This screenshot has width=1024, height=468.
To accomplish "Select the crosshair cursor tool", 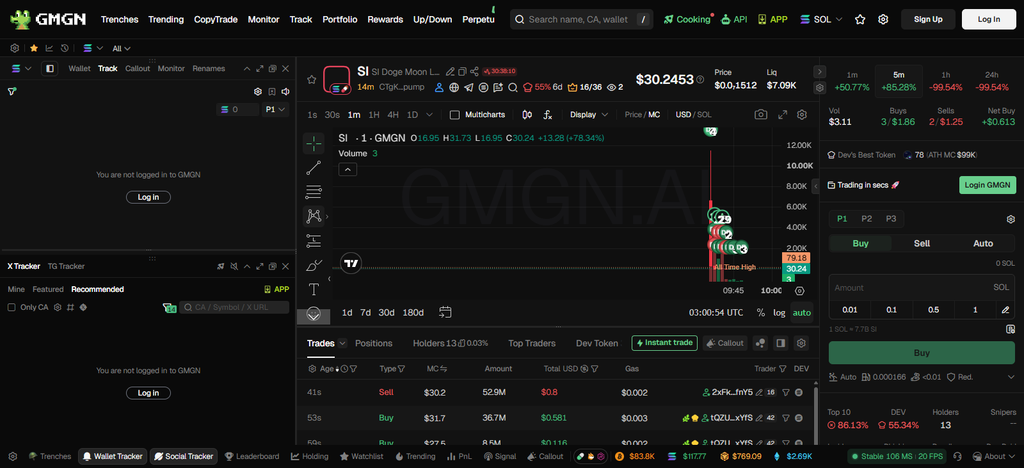I will point(313,144).
